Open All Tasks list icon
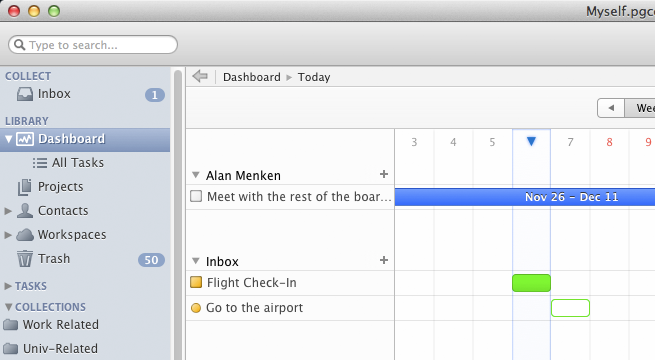This screenshot has width=655, height=360. tap(40, 163)
